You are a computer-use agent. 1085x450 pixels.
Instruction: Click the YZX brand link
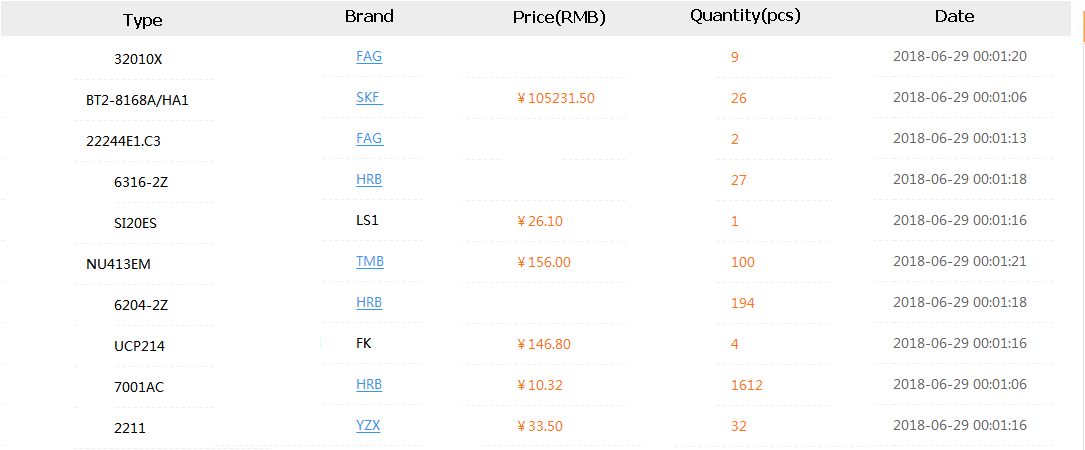tap(368, 426)
